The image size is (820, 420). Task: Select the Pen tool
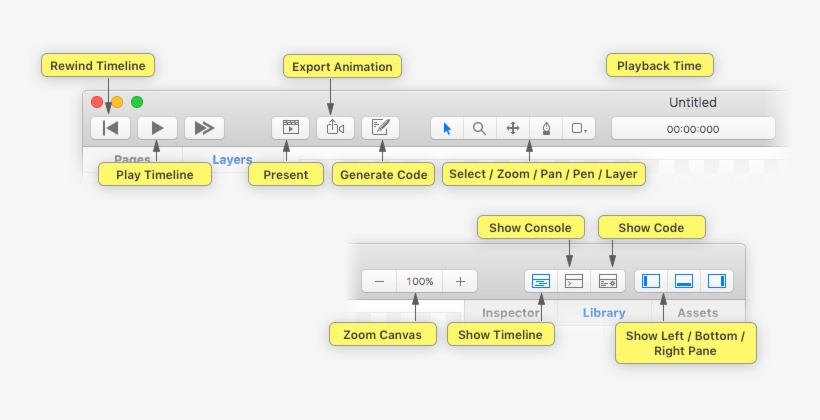pos(546,128)
